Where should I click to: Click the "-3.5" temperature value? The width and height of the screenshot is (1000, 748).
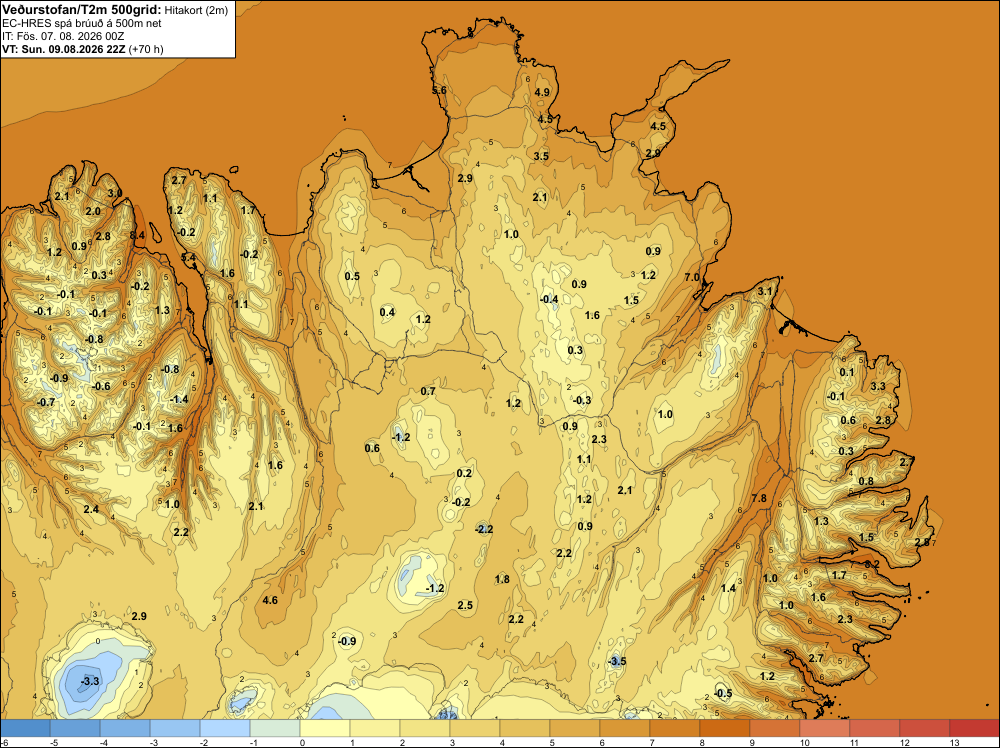point(617,661)
